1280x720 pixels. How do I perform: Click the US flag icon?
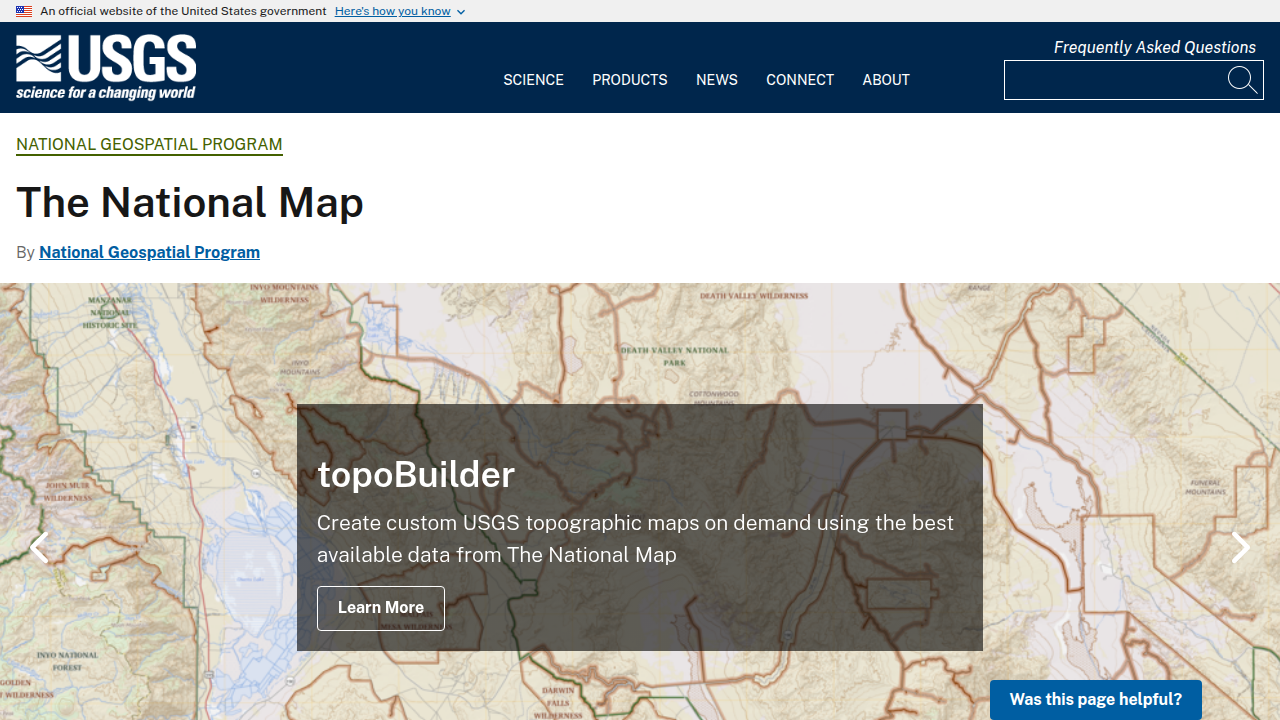point(24,11)
